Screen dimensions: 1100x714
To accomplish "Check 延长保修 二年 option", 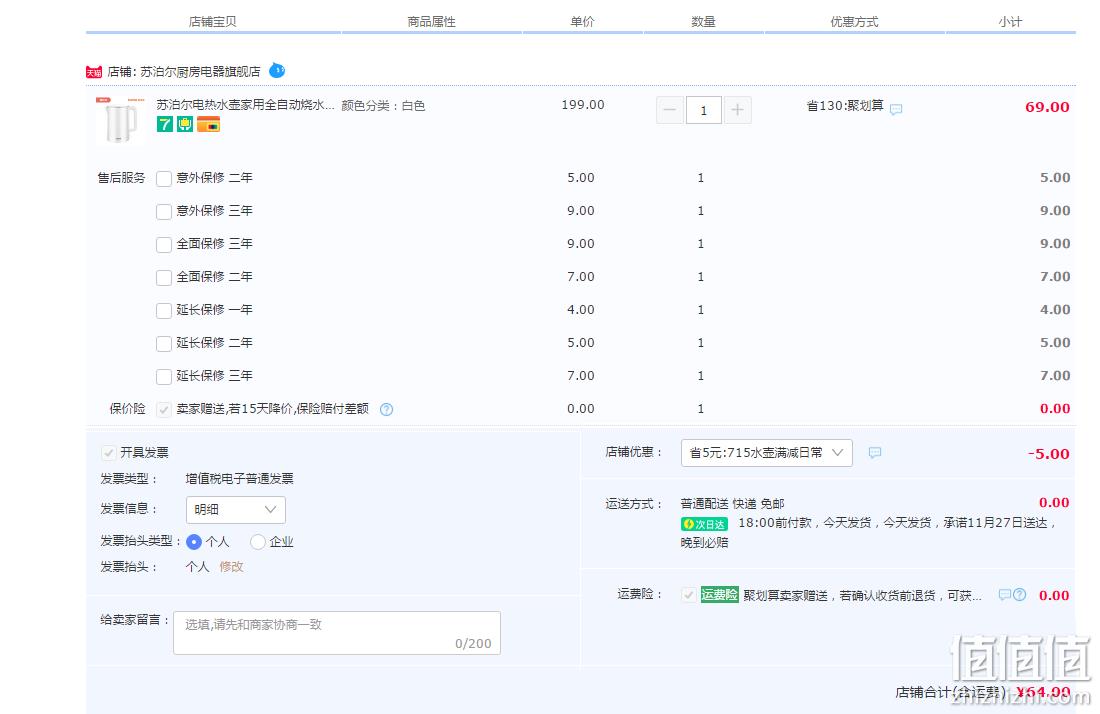I will (x=163, y=344).
